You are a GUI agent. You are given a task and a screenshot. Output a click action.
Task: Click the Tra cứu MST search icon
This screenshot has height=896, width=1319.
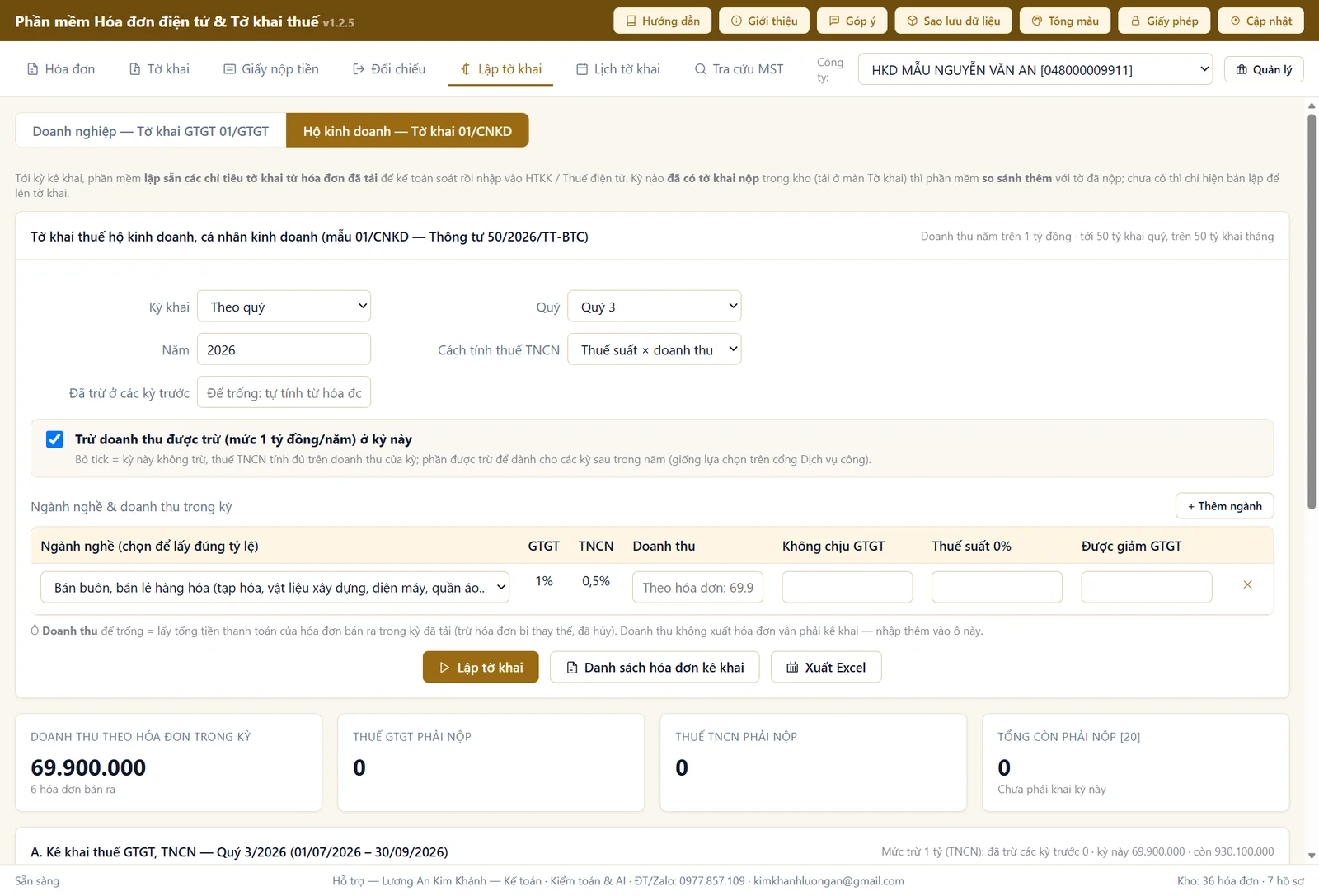pyautogui.click(x=701, y=69)
